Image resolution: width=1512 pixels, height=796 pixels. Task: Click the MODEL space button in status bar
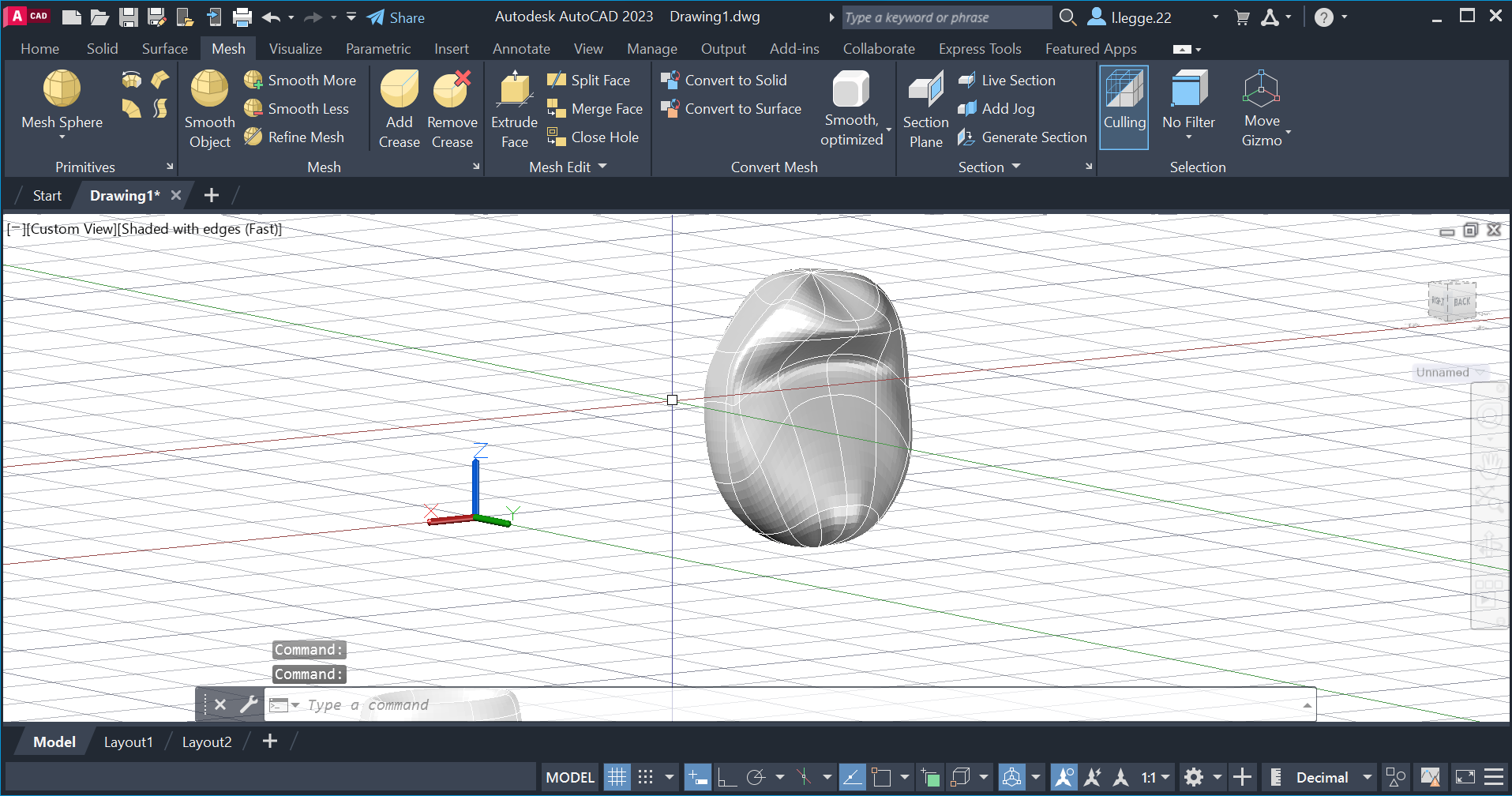coord(570,777)
